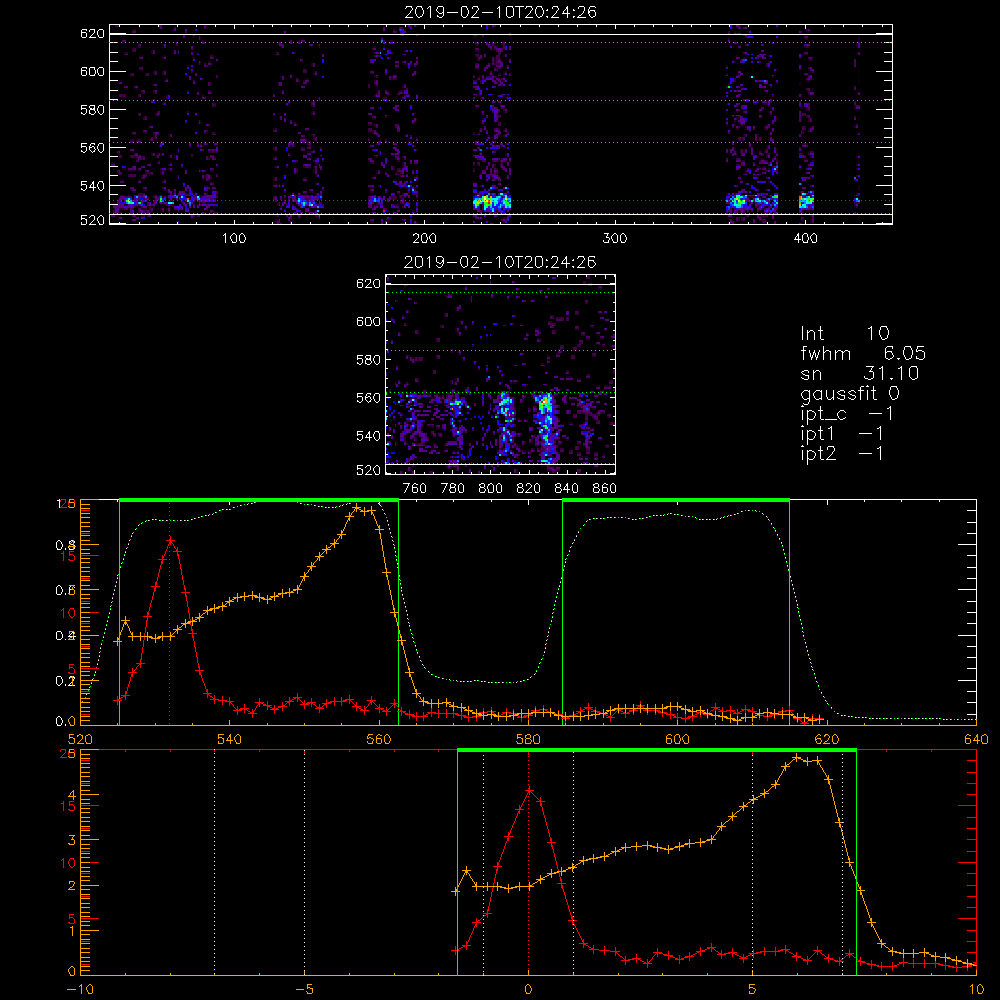Select the 'Int 10' readout text
Image resolution: width=1000 pixels, height=1000 pixels.
pyautogui.click(x=844, y=333)
